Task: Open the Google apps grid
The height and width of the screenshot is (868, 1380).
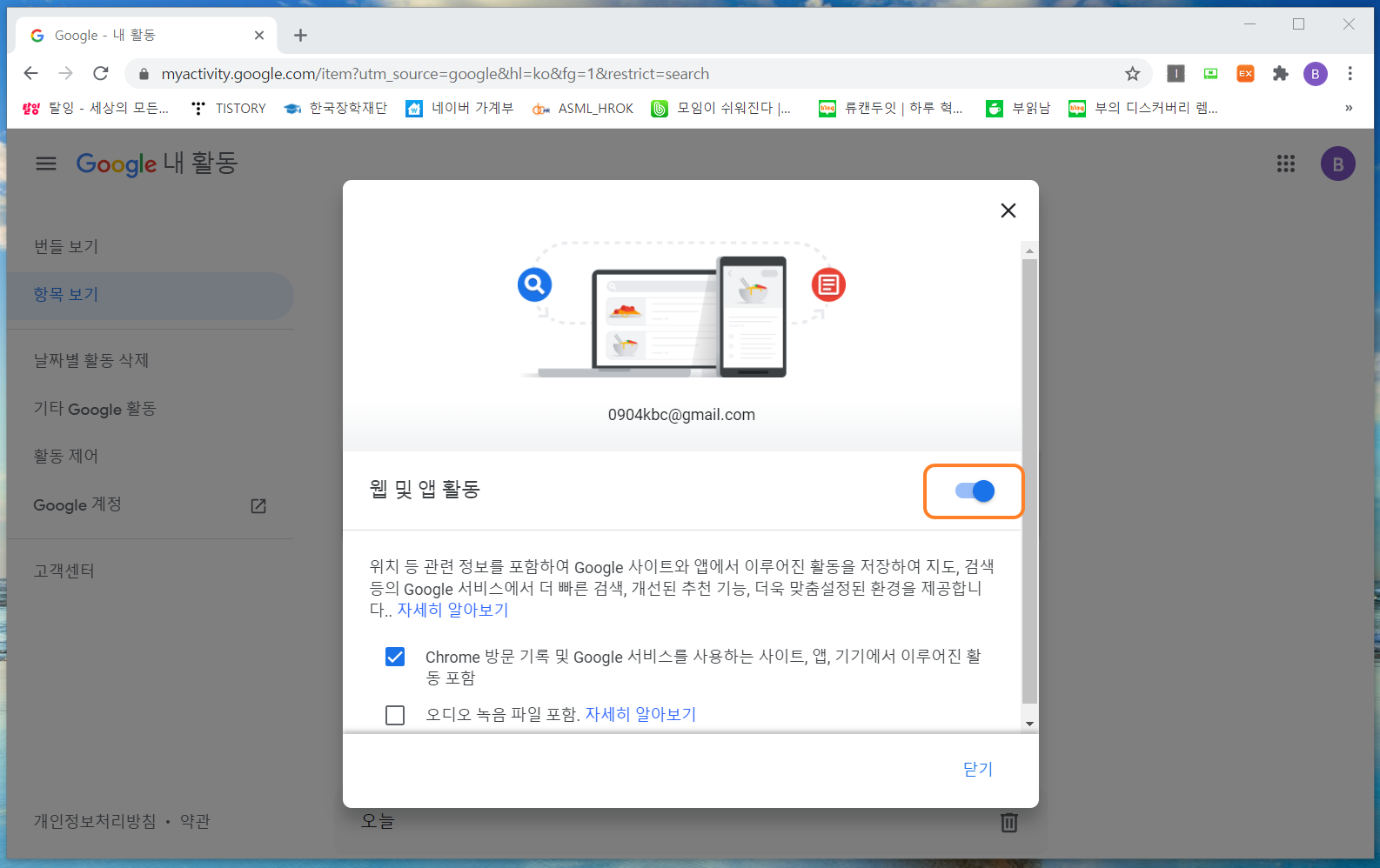Action: tap(1286, 164)
